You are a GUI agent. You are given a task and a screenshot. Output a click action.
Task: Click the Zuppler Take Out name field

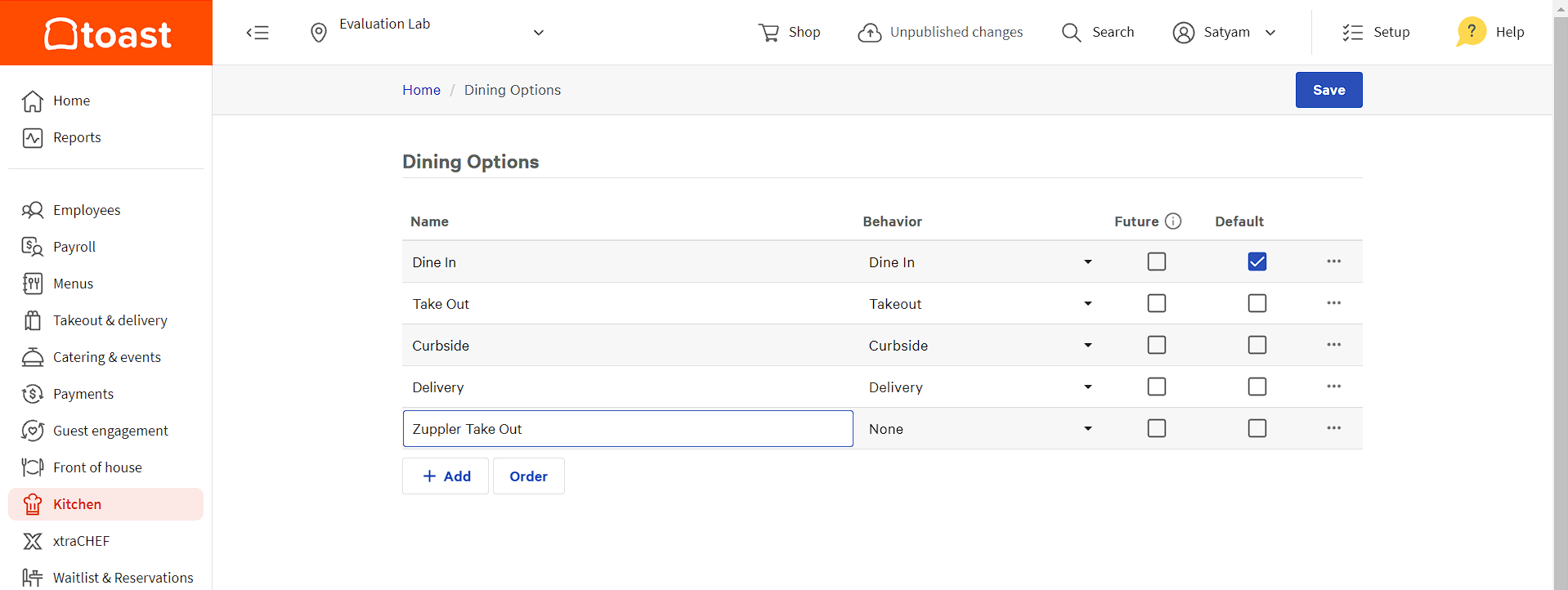tap(627, 429)
